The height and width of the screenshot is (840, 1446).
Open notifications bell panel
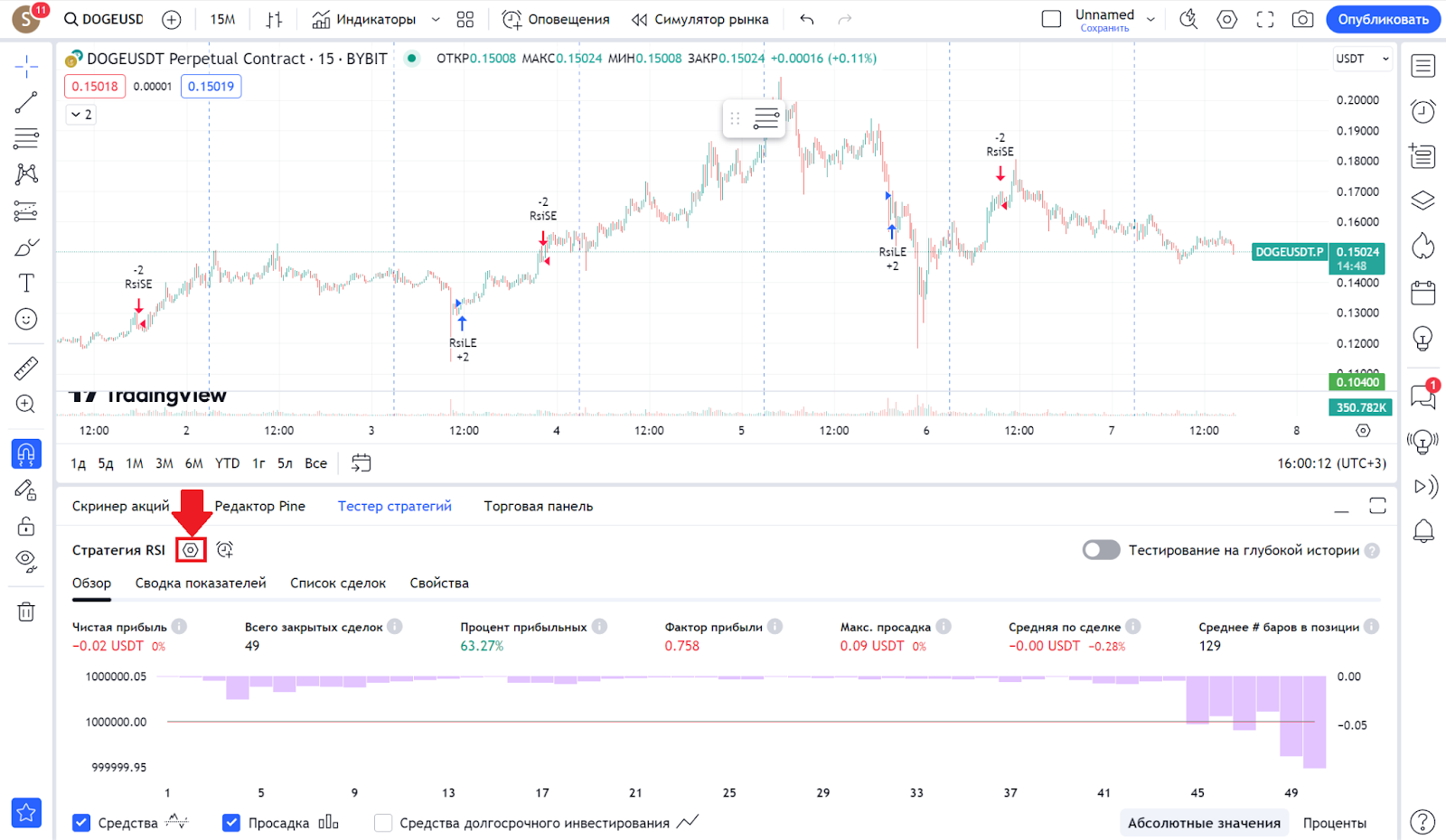(x=1423, y=530)
